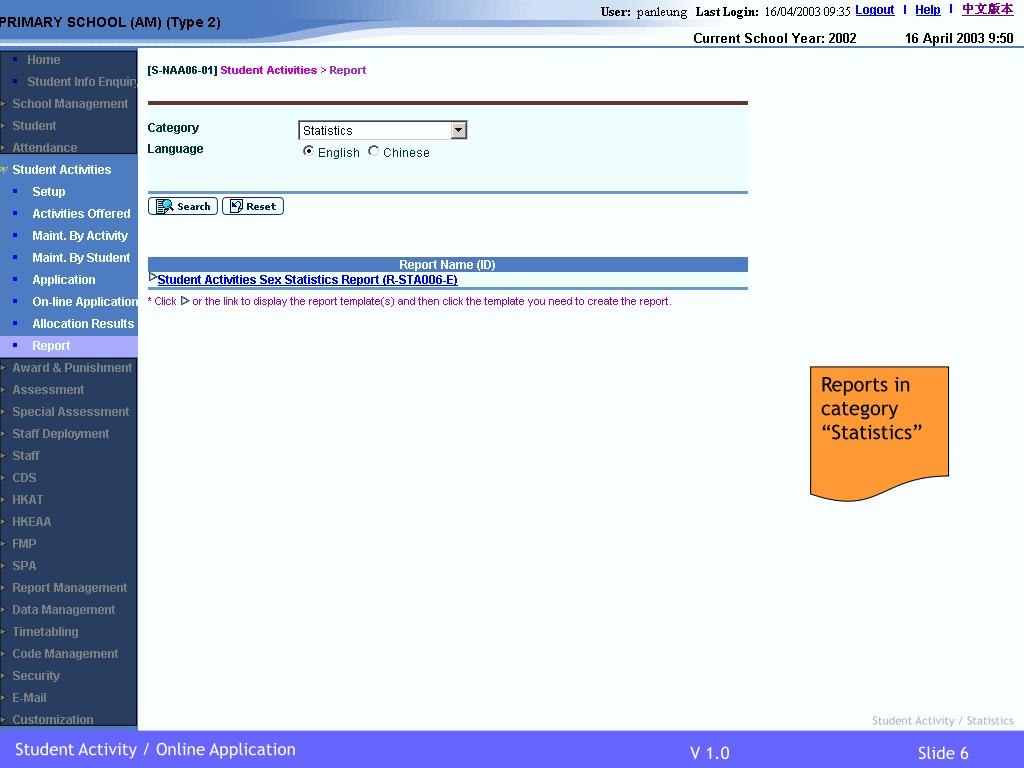Click the Search button
The height and width of the screenshot is (768, 1024).
click(x=183, y=206)
